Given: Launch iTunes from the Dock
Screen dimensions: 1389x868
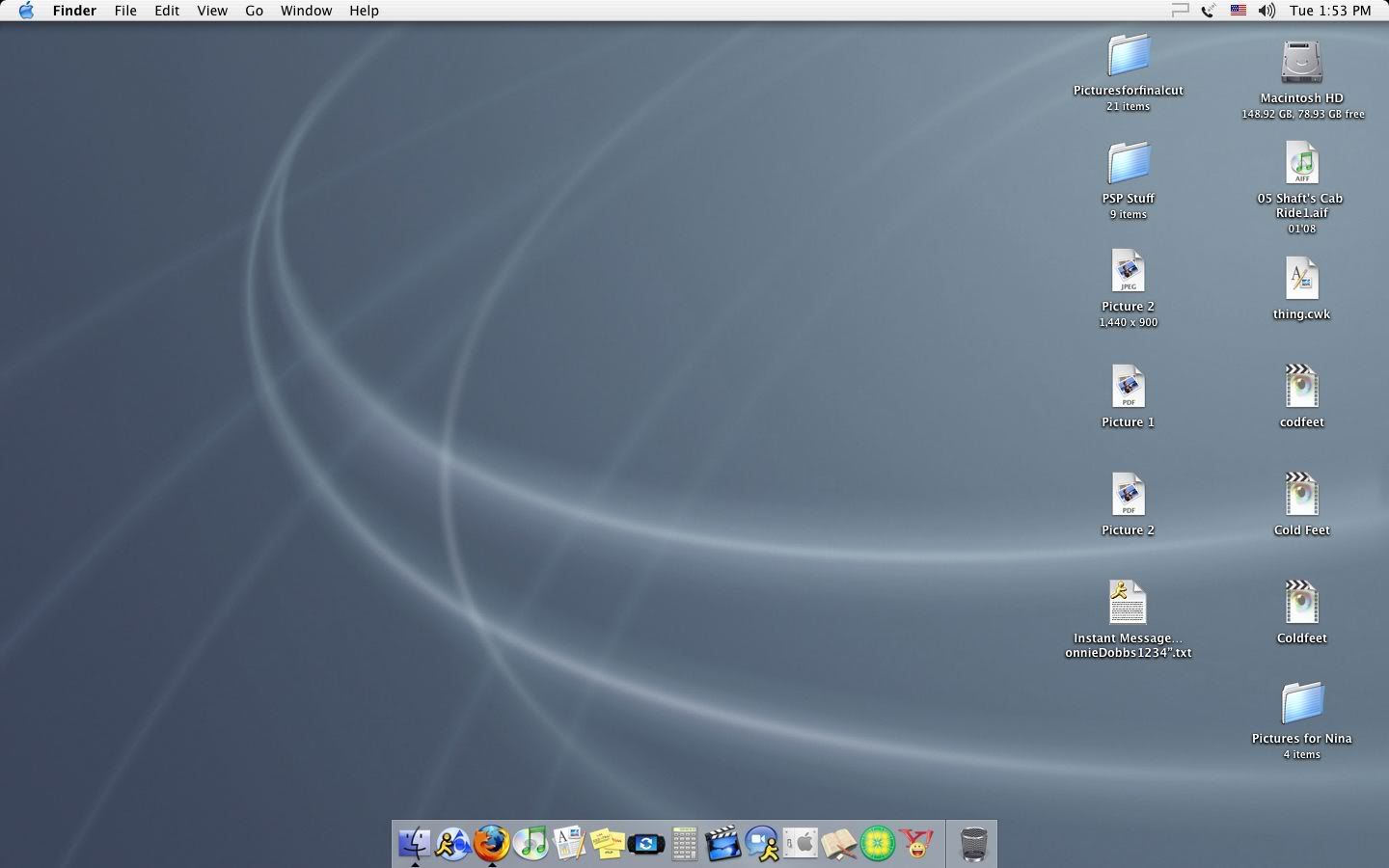Looking at the screenshot, I should (531, 844).
